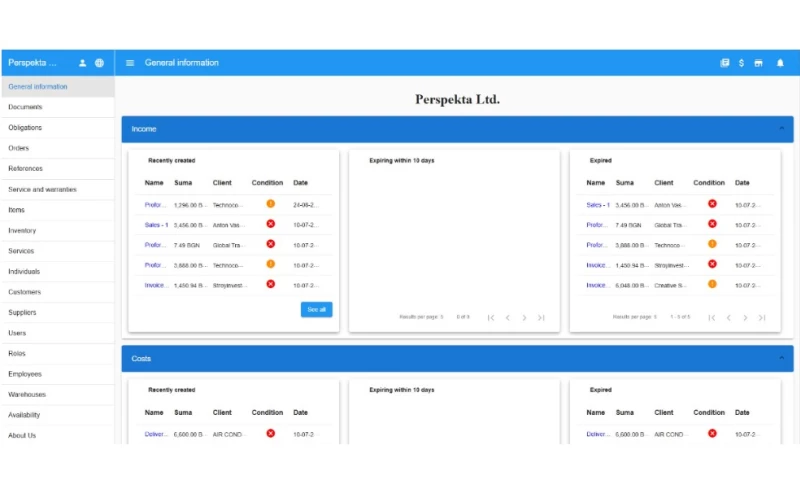The image size is (800, 480).
Task: Collapse the Income section
Action: click(780, 129)
